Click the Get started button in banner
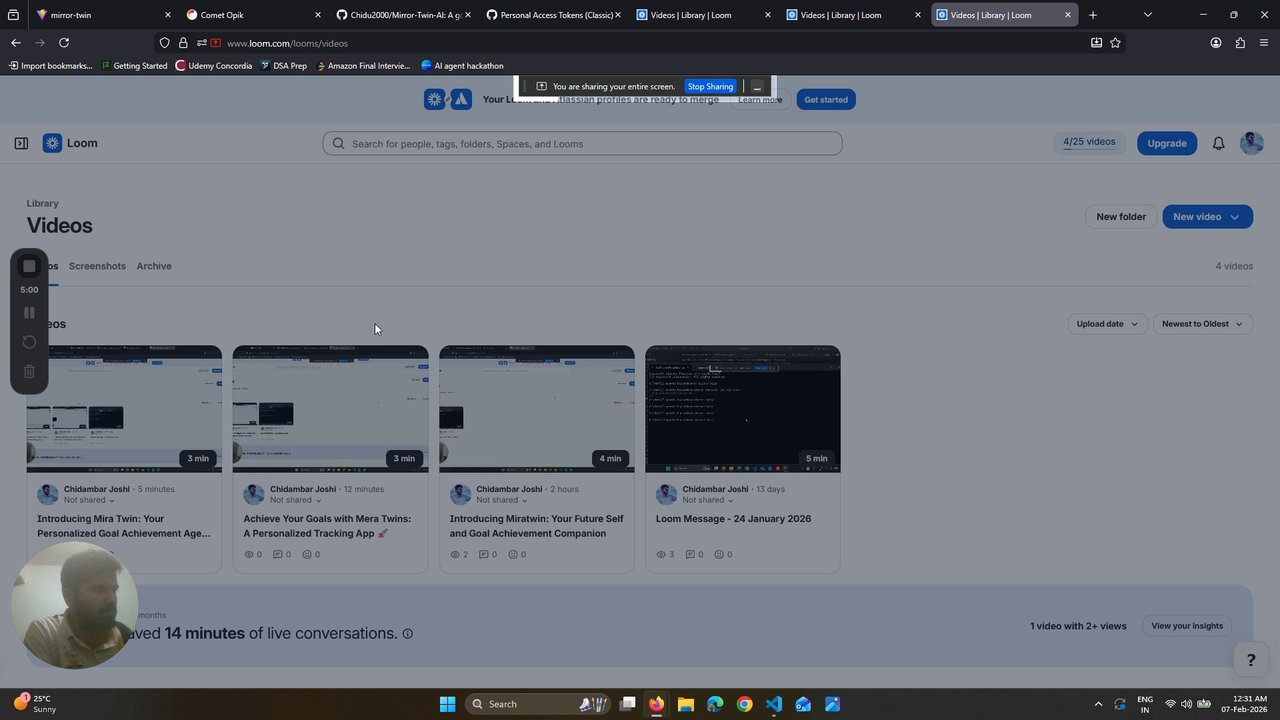The width and height of the screenshot is (1280, 720). 826,99
